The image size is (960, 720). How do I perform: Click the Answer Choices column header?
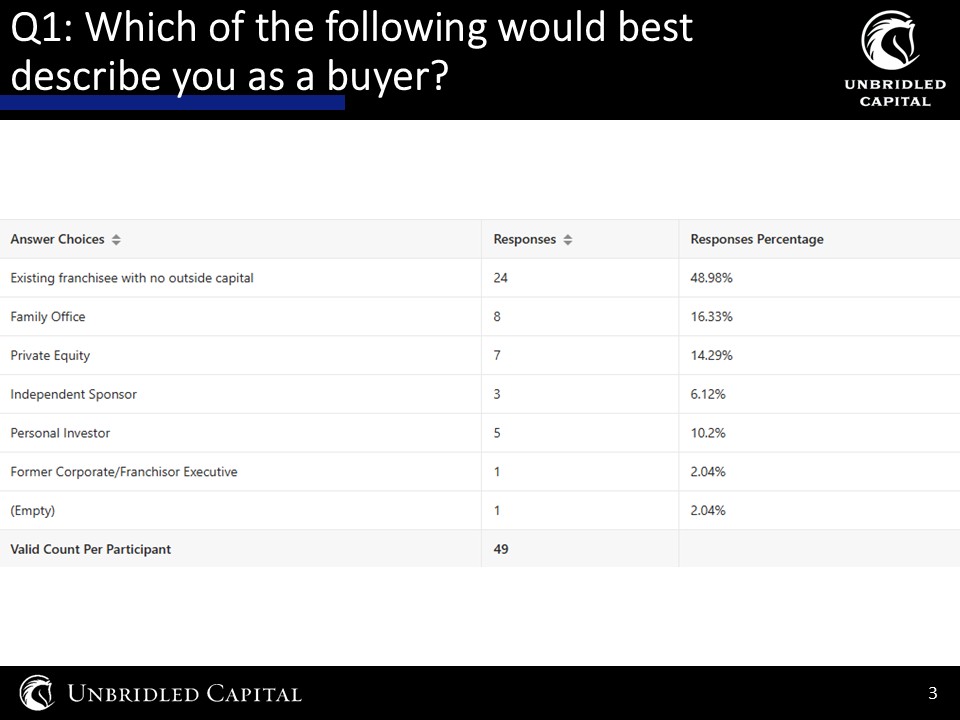pos(58,239)
